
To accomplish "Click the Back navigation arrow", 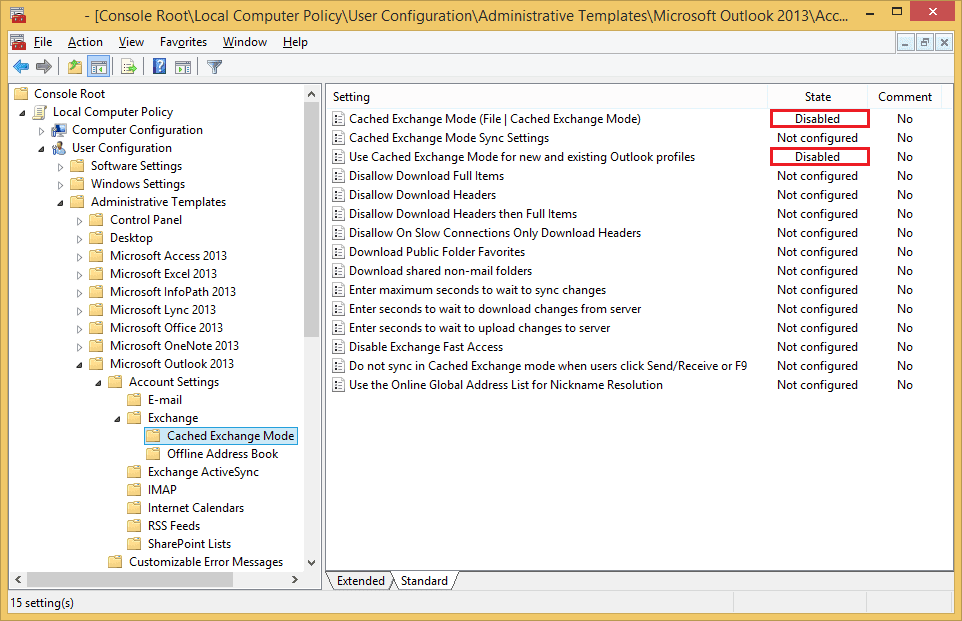I will pos(21,66).
